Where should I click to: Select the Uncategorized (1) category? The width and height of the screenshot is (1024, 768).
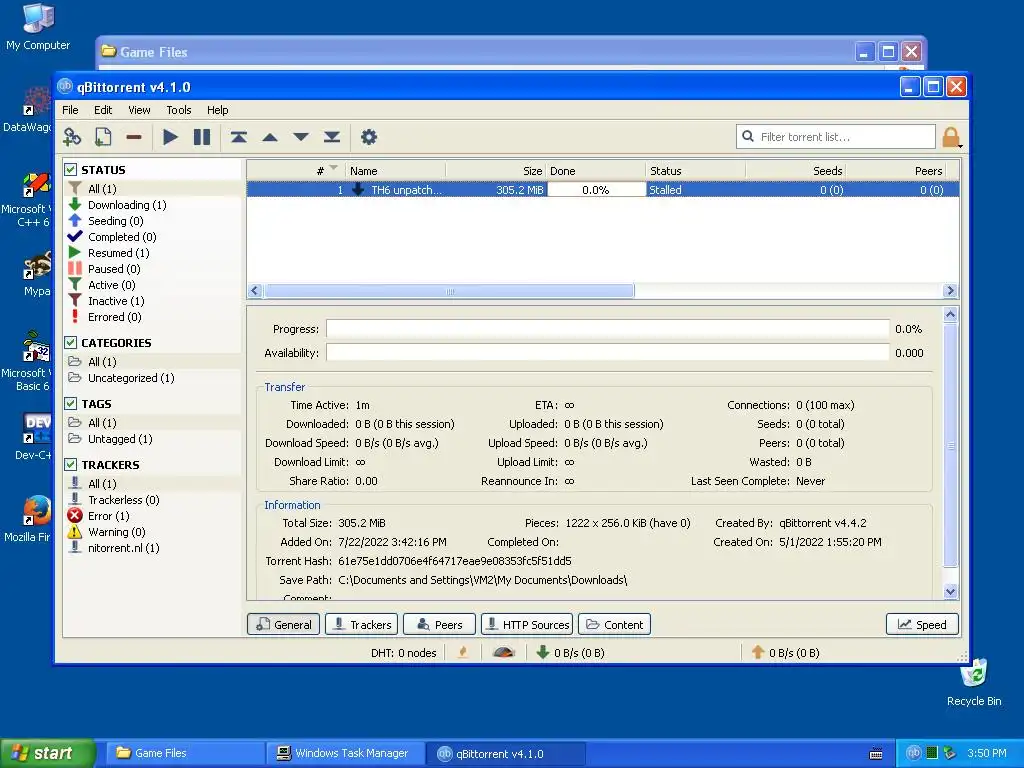coord(131,377)
